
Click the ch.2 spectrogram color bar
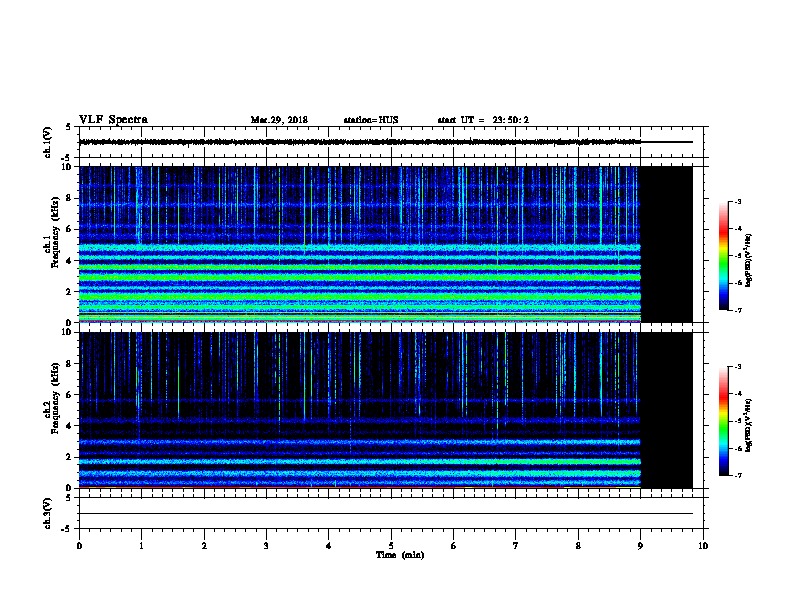724,421
